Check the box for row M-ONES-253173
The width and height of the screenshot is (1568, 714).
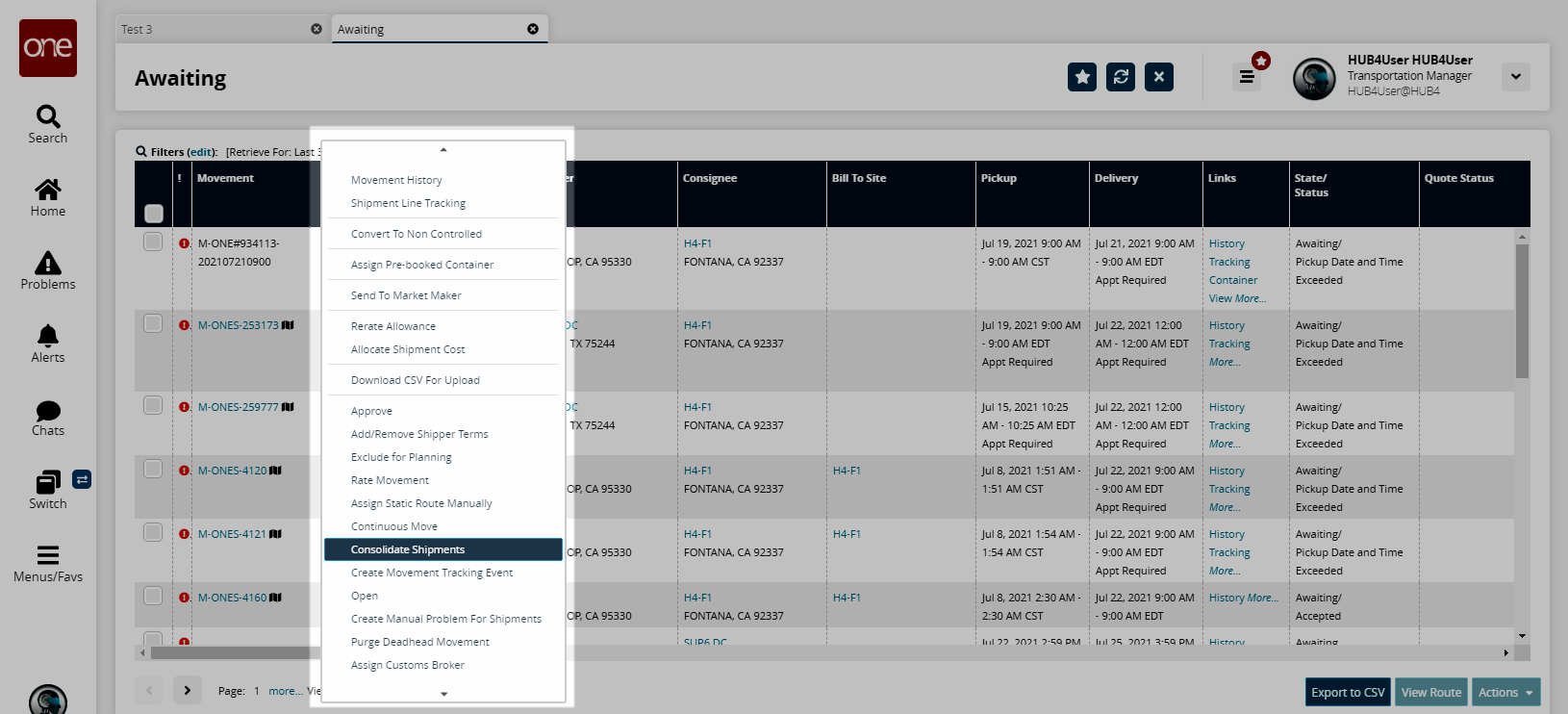tap(153, 324)
